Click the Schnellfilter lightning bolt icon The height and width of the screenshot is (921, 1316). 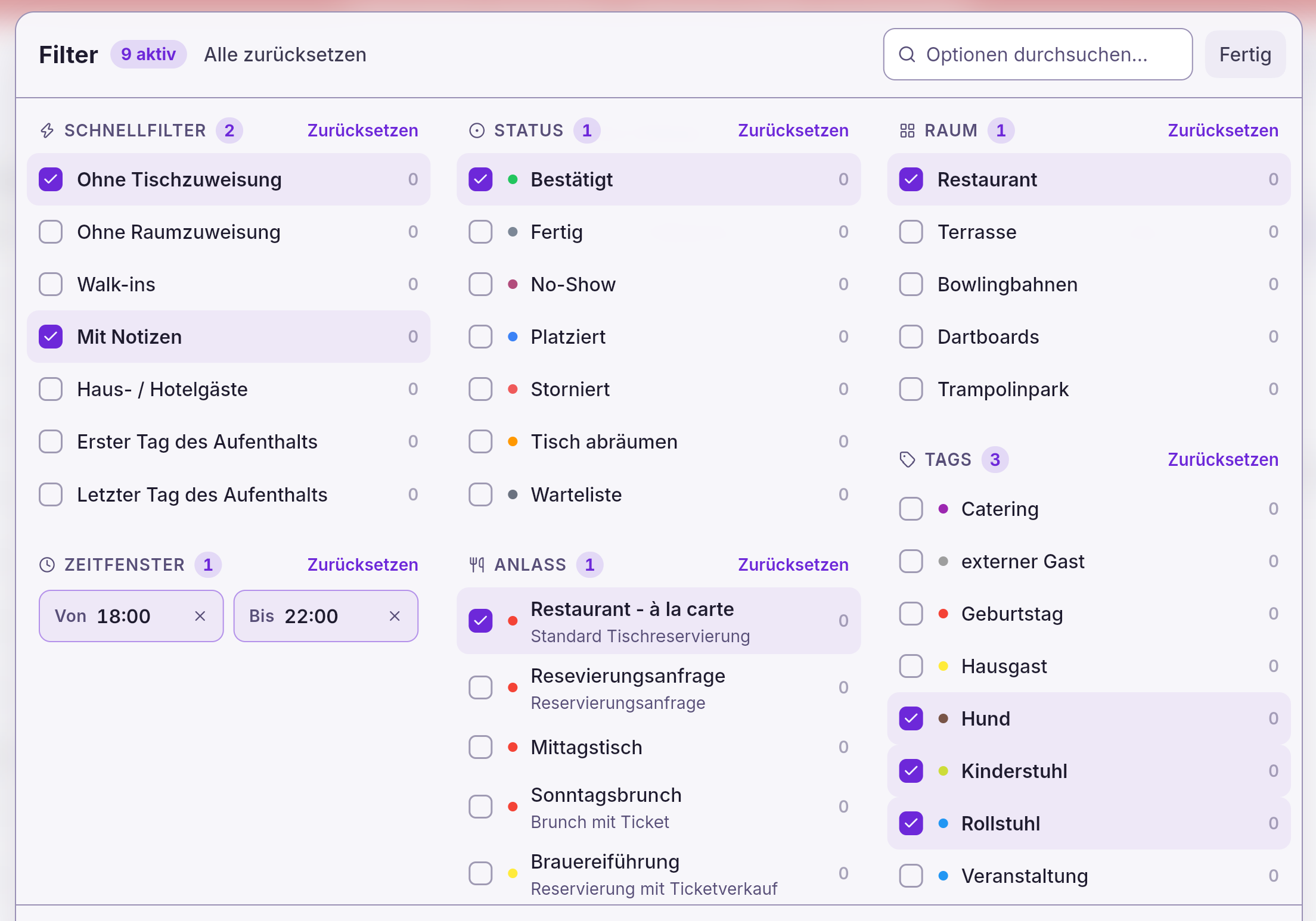coord(47,130)
